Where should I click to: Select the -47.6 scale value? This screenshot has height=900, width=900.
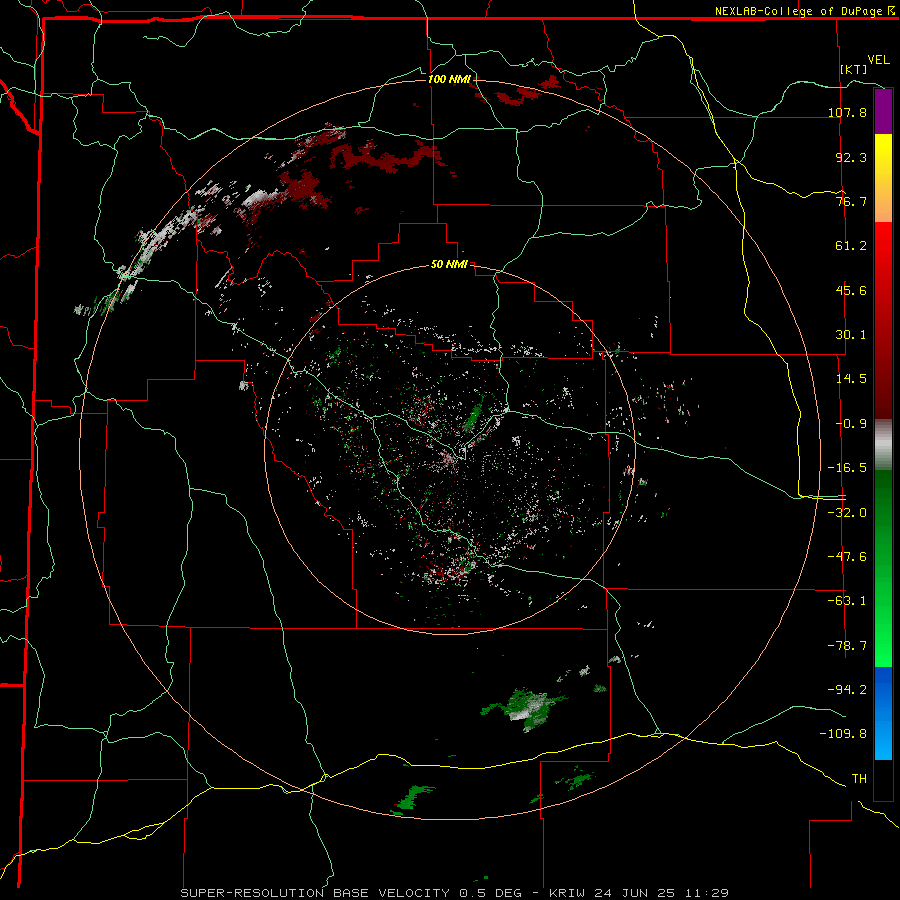(847, 557)
